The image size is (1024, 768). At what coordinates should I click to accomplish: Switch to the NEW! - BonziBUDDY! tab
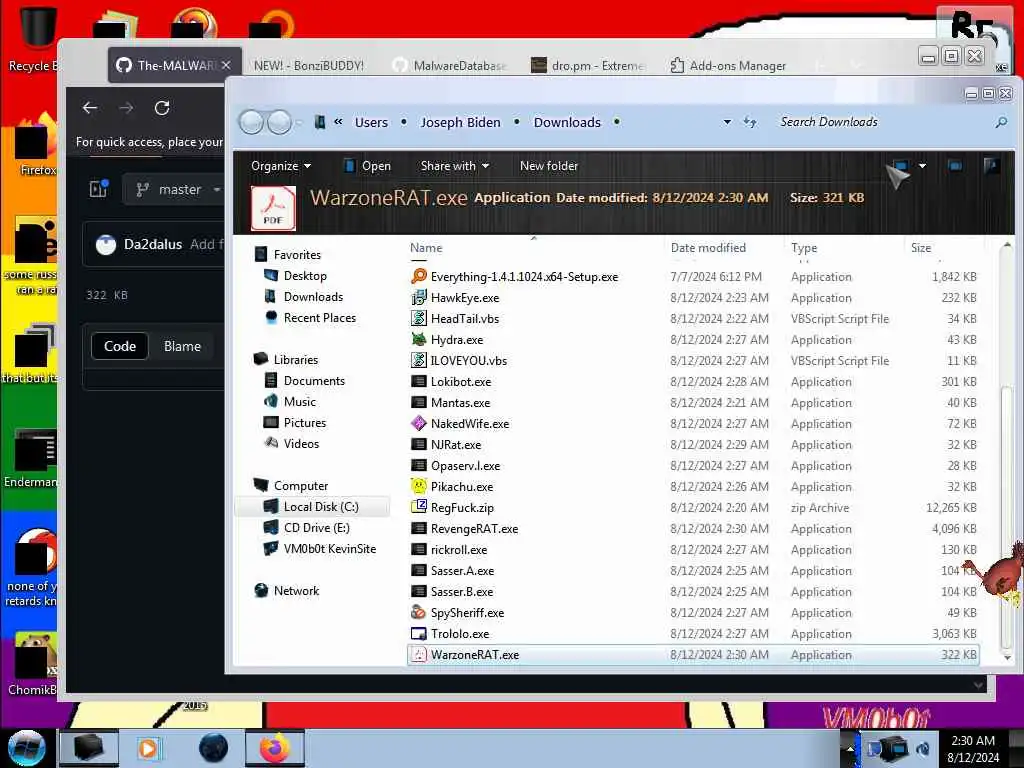[x=309, y=65]
